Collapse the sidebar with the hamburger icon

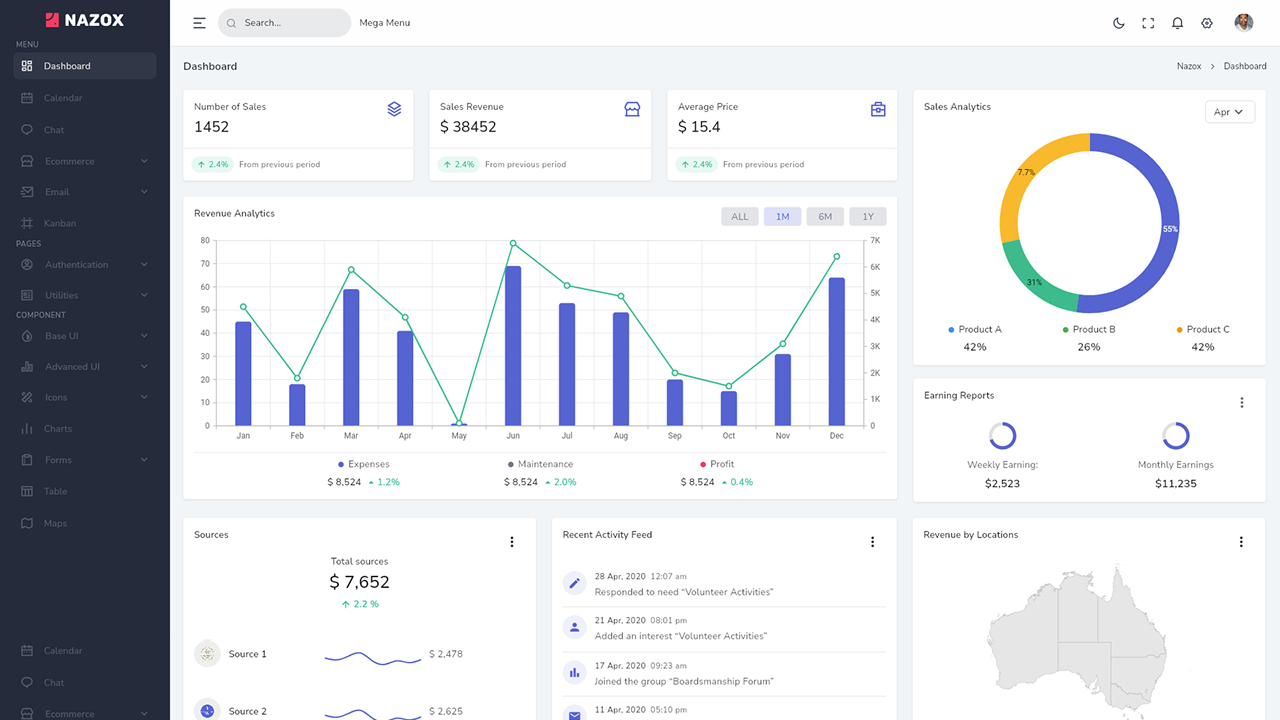pyautogui.click(x=199, y=22)
